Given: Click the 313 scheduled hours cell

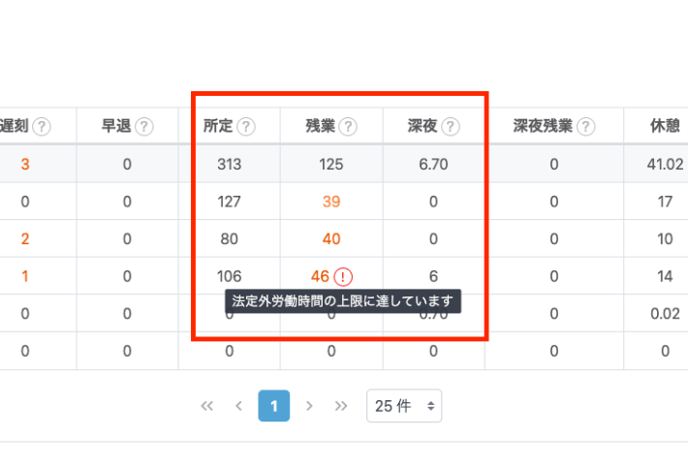Looking at the screenshot, I should (x=229, y=164).
